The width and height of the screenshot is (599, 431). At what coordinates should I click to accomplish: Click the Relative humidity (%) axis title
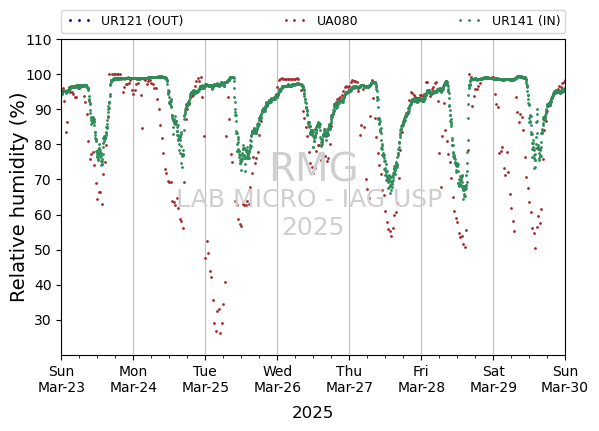(x=17, y=198)
